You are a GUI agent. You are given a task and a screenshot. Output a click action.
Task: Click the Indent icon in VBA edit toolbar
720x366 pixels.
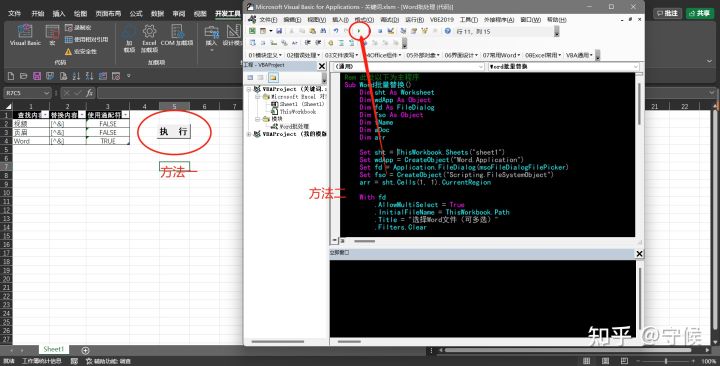pyautogui.click(x=308, y=43)
